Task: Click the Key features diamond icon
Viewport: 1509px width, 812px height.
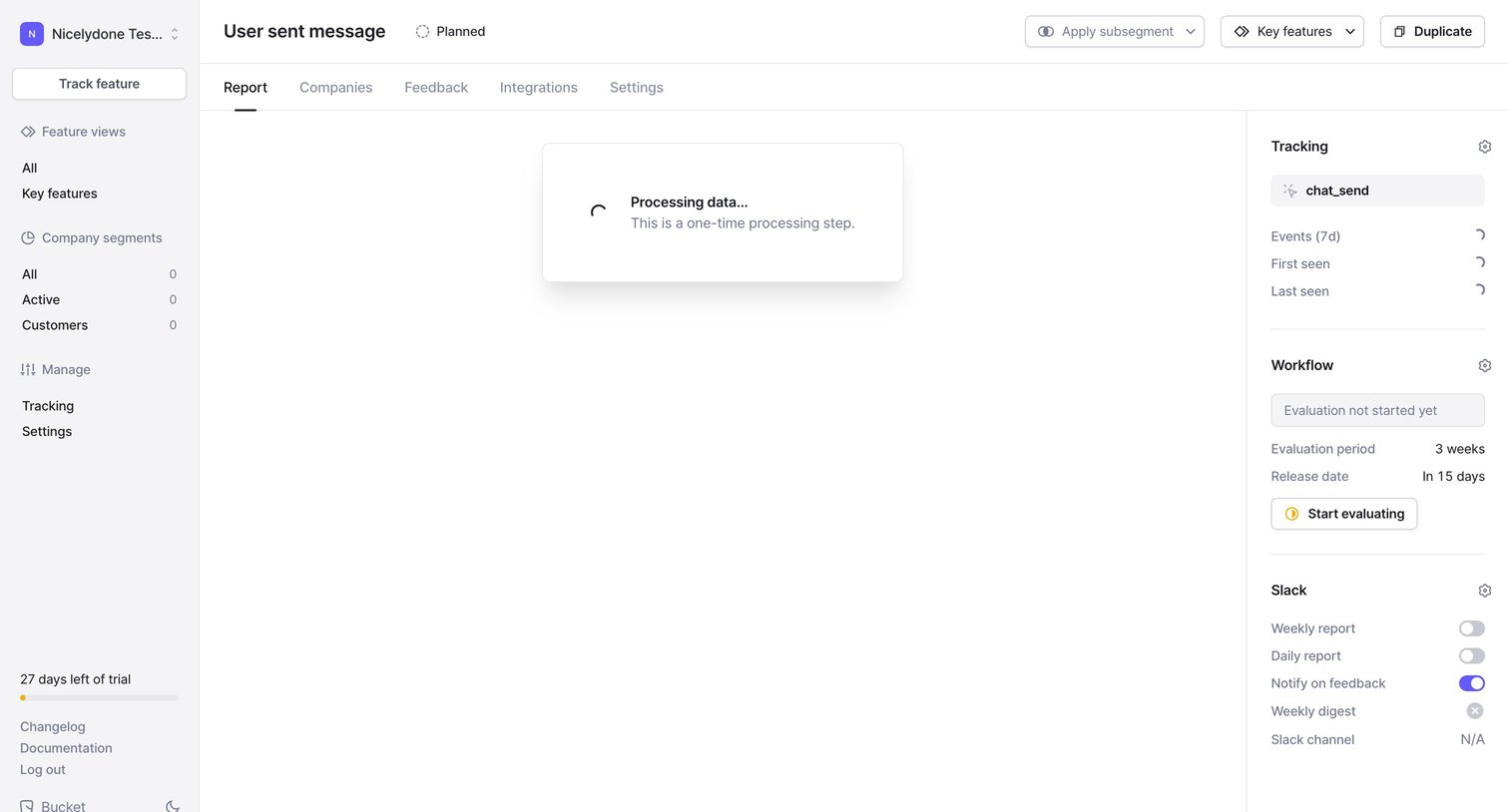Action: tap(1242, 32)
